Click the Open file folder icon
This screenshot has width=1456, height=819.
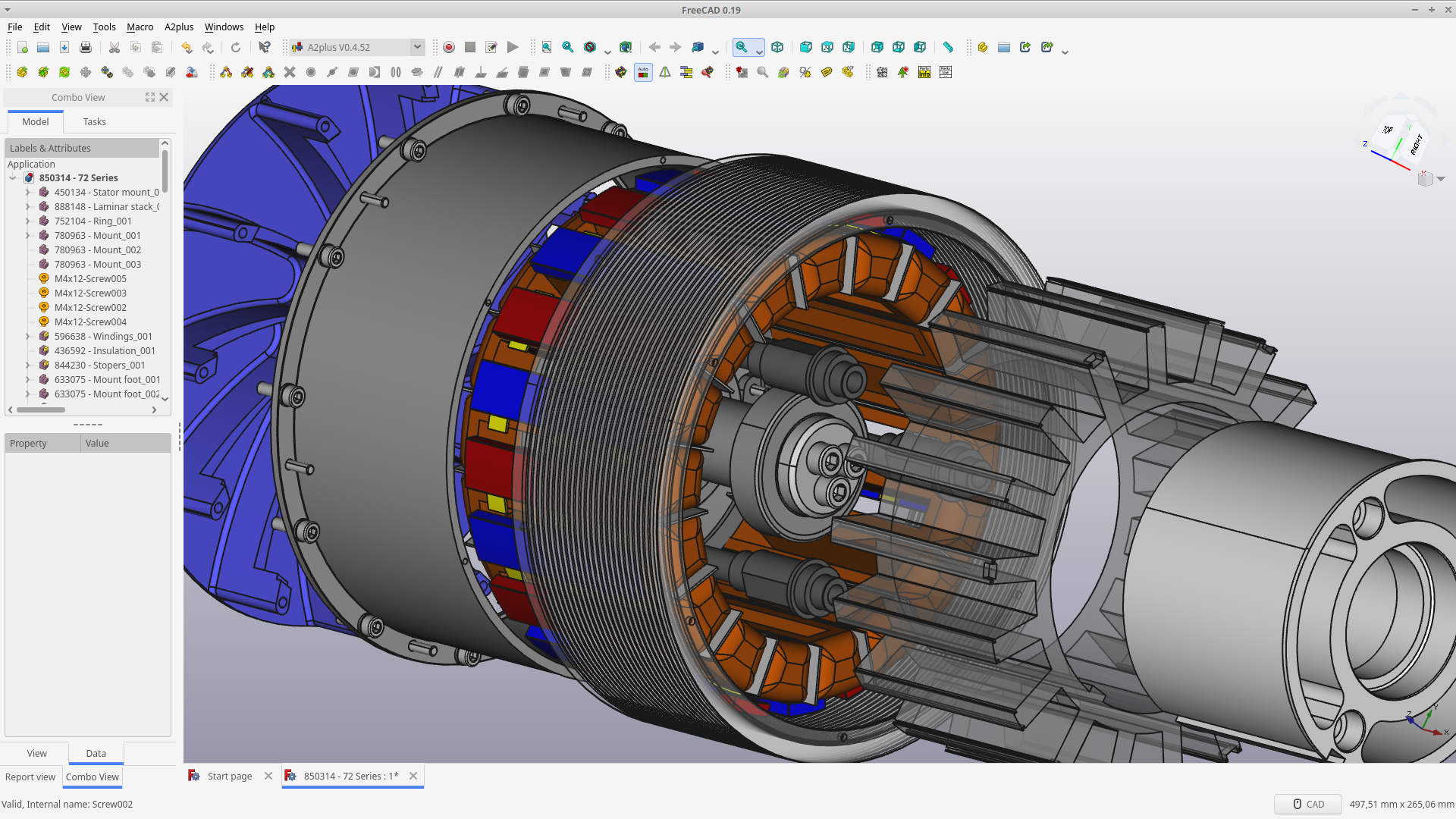[43, 47]
